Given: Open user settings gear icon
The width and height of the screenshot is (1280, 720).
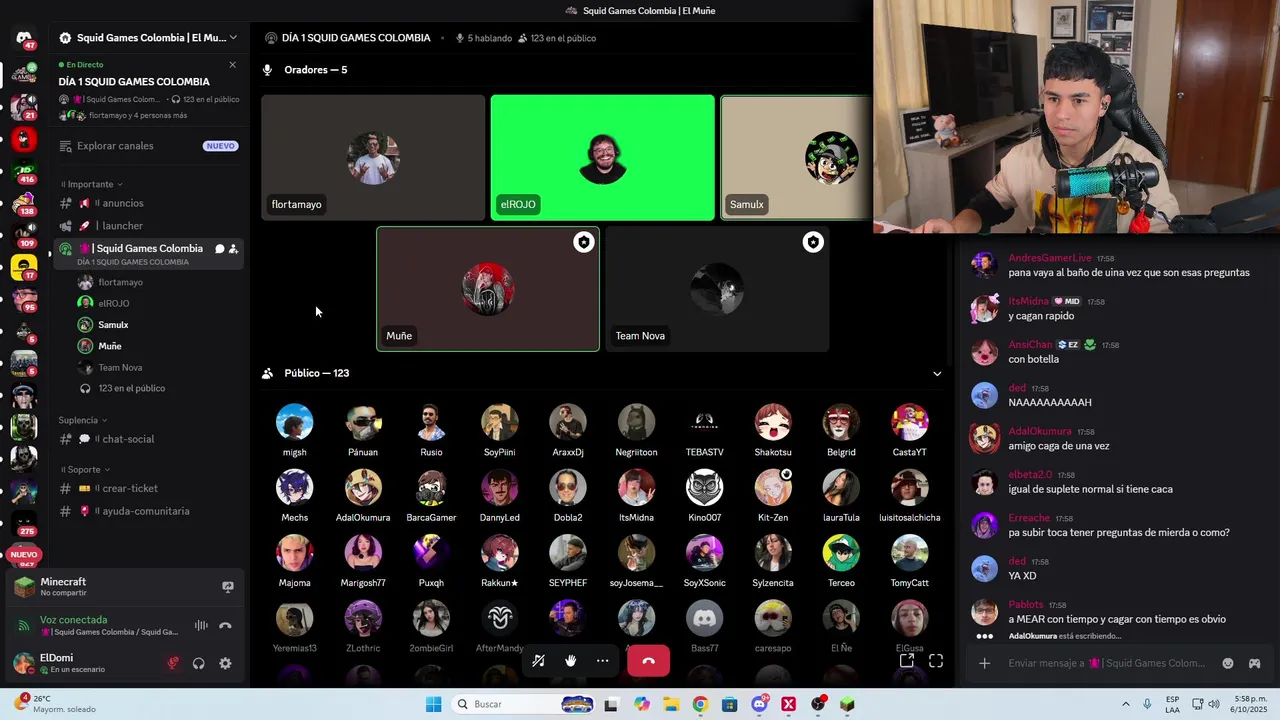Looking at the screenshot, I should click(225, 663).
